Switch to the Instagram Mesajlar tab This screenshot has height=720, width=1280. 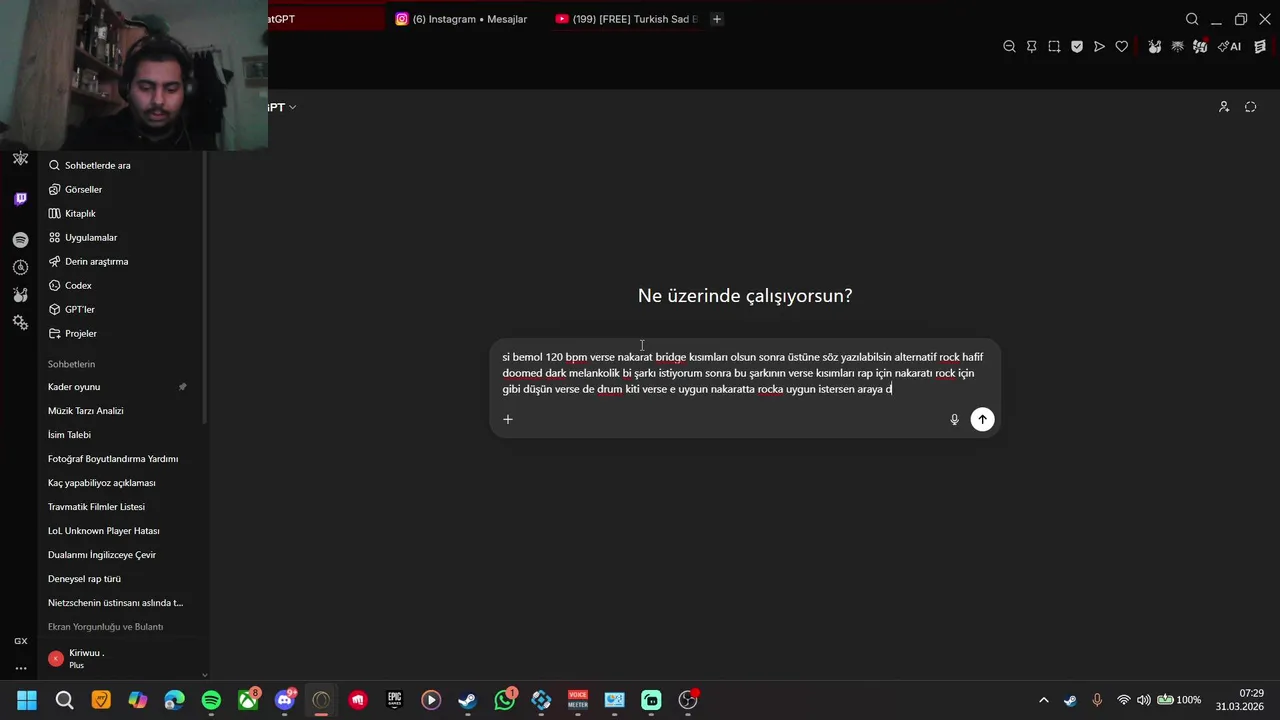point(462,19)
